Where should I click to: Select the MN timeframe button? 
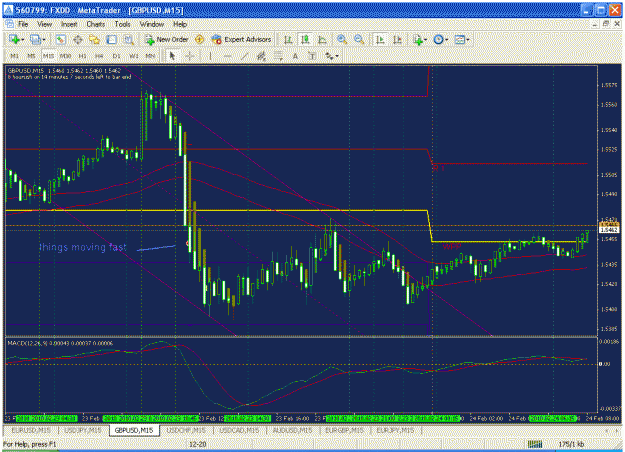point(150,56)
